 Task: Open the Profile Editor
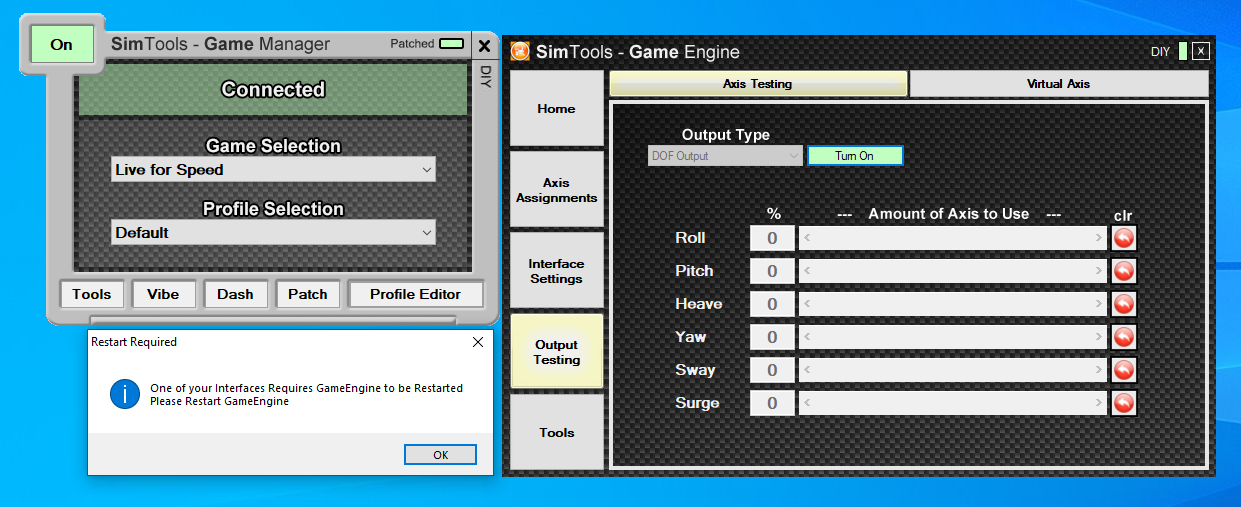(x=416, y=294)
